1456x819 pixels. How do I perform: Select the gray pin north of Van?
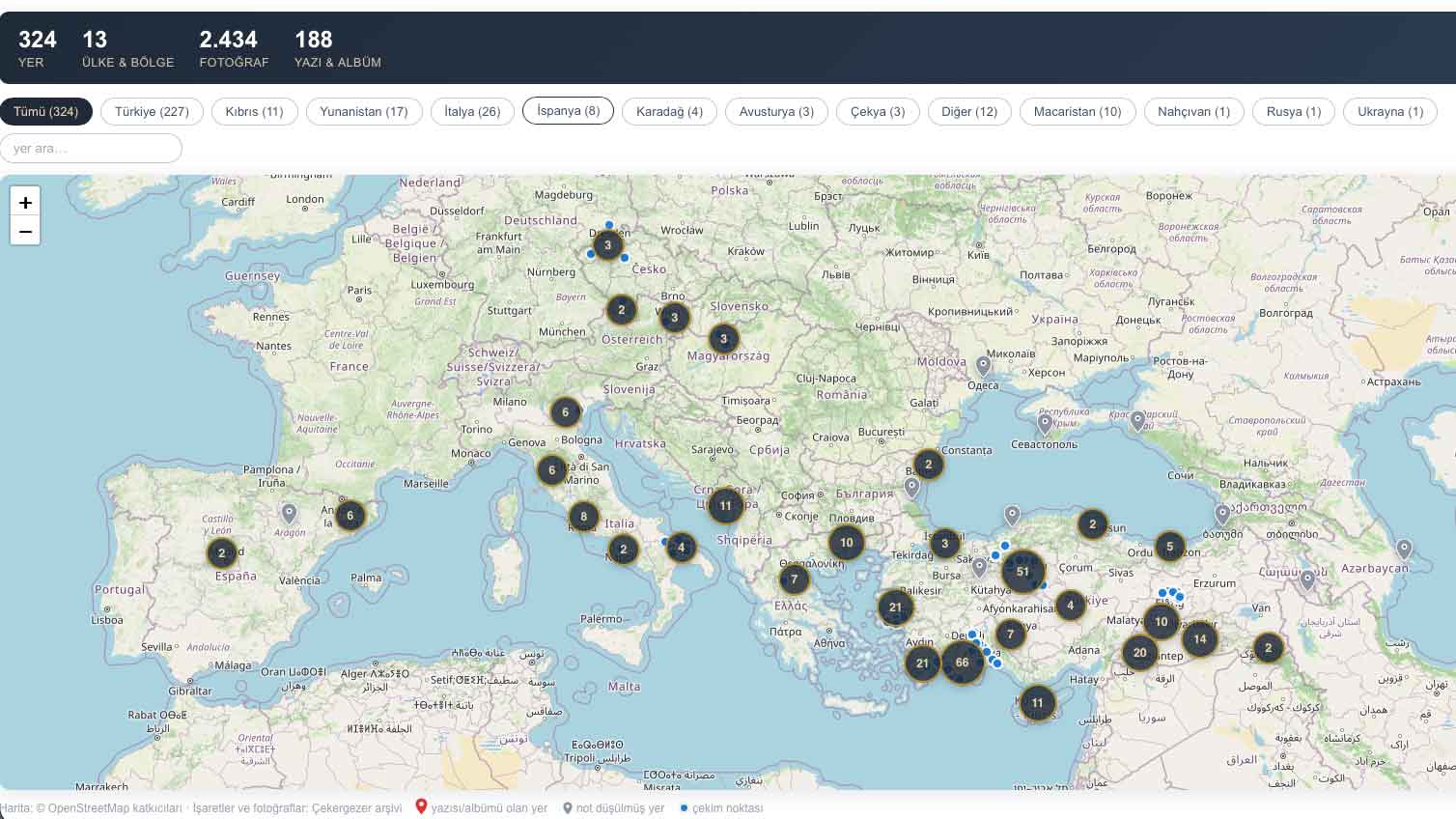[1307, 580]
